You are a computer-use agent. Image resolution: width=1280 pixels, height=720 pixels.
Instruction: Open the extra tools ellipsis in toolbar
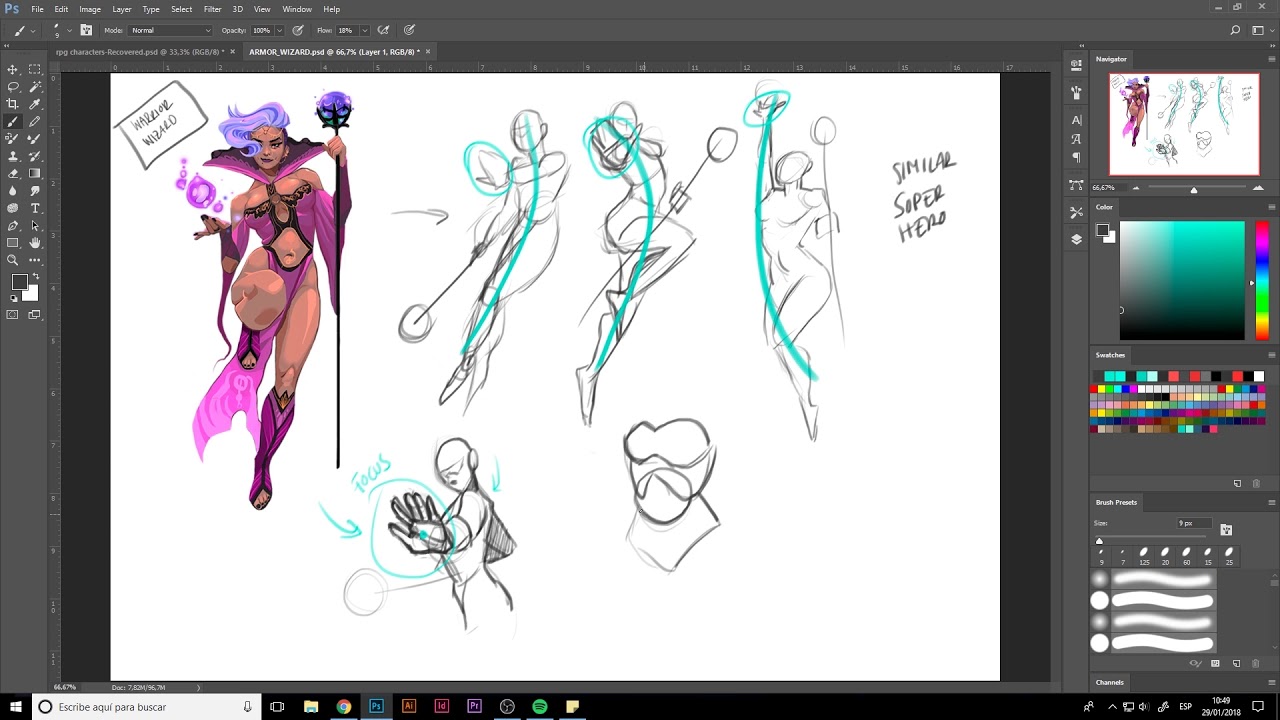click(x=35, y=260)
